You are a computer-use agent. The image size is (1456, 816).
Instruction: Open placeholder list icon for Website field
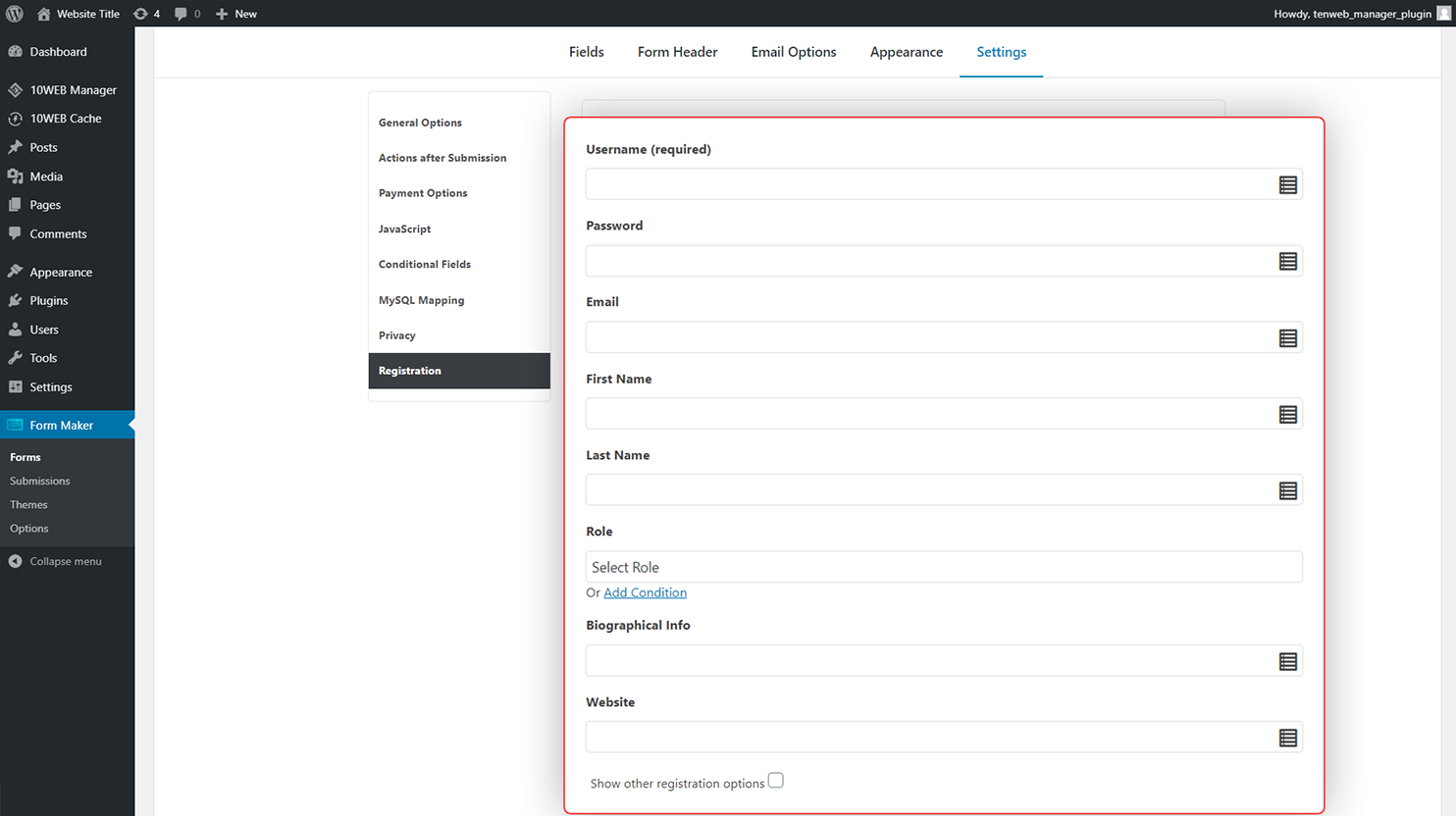click(1287, 739)
